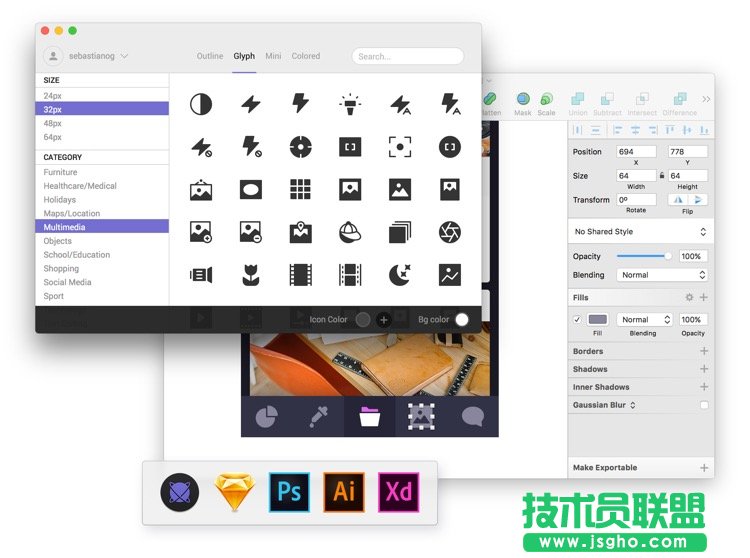Image resolution: width=750 pixels, height=558 pixels.
Task: Pick the flashlight torch glyph icon
Action: tap(350, 104)
